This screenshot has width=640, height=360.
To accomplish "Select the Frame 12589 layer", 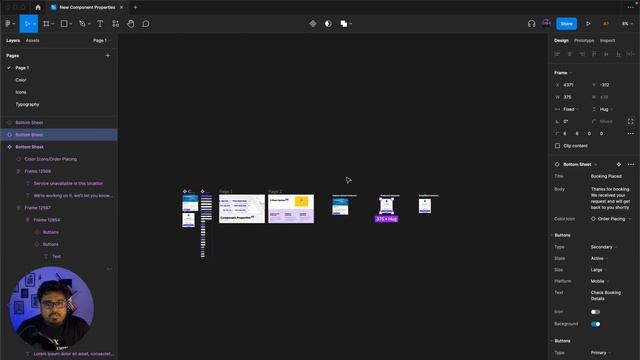I will (38, 171).
